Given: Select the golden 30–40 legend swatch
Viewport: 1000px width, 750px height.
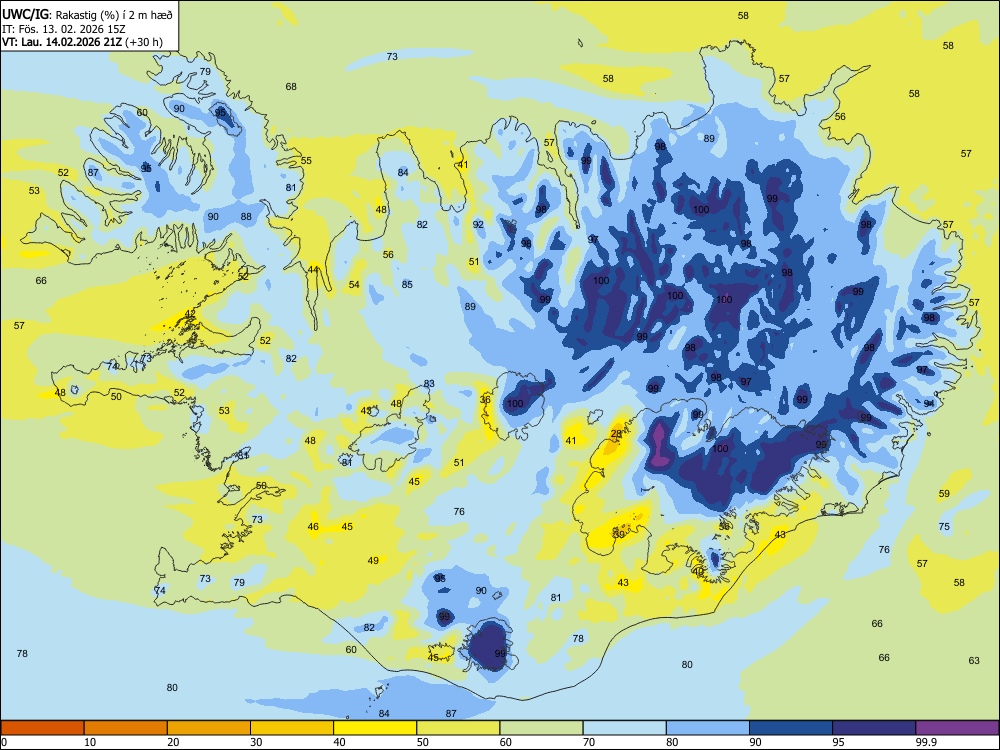Looking at the screenshot, I should tap(292, 728).
